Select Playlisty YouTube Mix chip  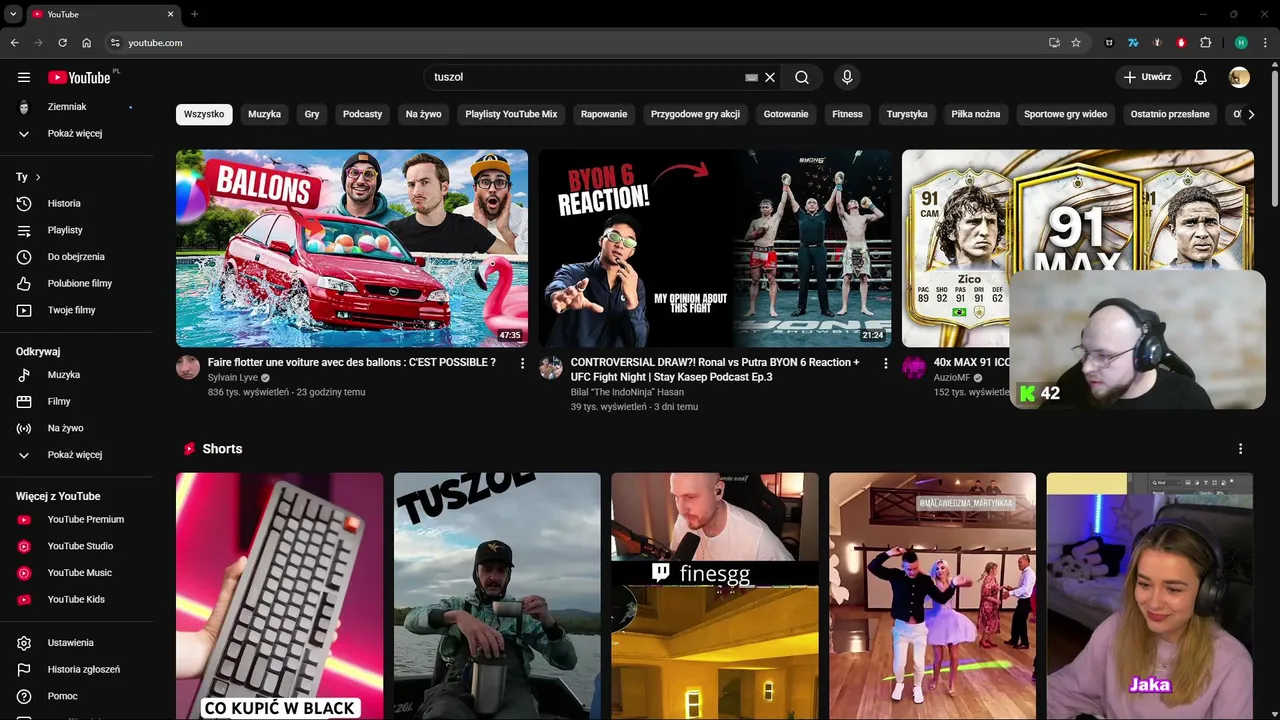point(511,114)
